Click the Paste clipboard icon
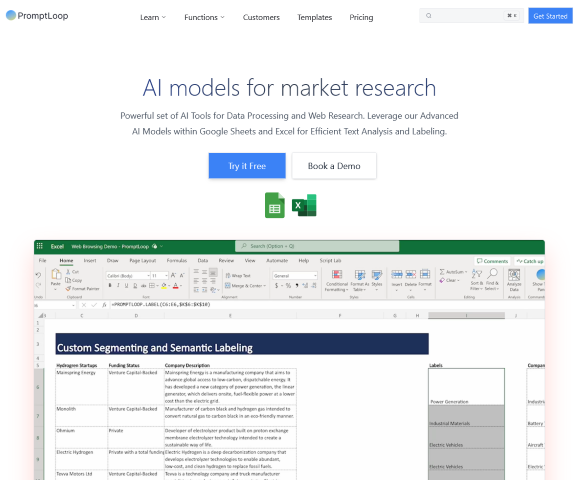The image size is (579, 480). pyautogui.click(x=56, y=274)
